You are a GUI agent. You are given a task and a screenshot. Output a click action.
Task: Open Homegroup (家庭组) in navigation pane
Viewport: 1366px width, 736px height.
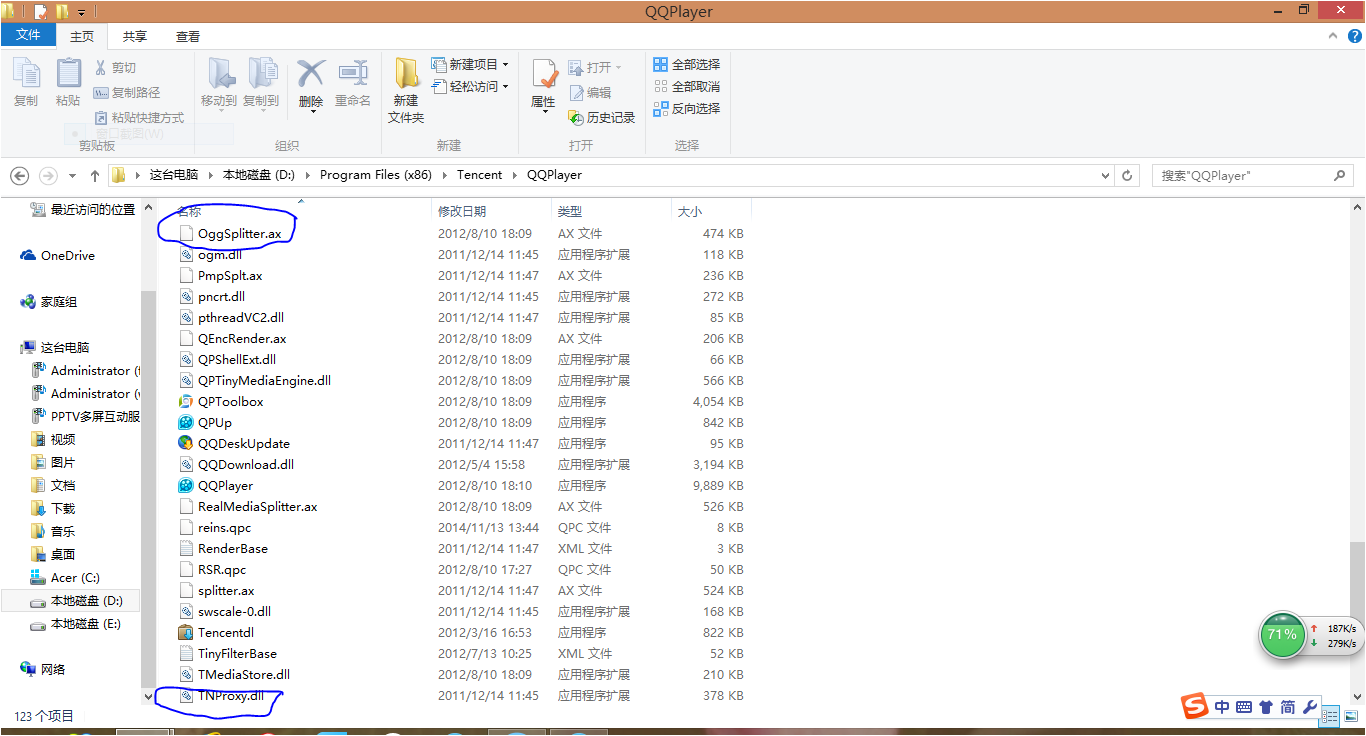pyautogui.click(x=58, y=301)
